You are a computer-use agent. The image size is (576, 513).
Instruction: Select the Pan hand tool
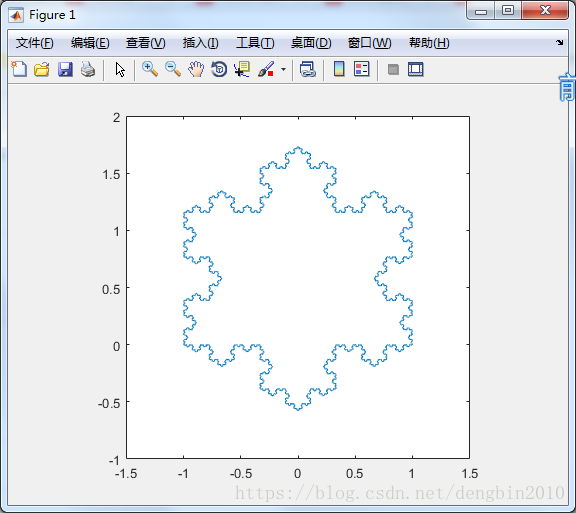(x=196, y=69)
